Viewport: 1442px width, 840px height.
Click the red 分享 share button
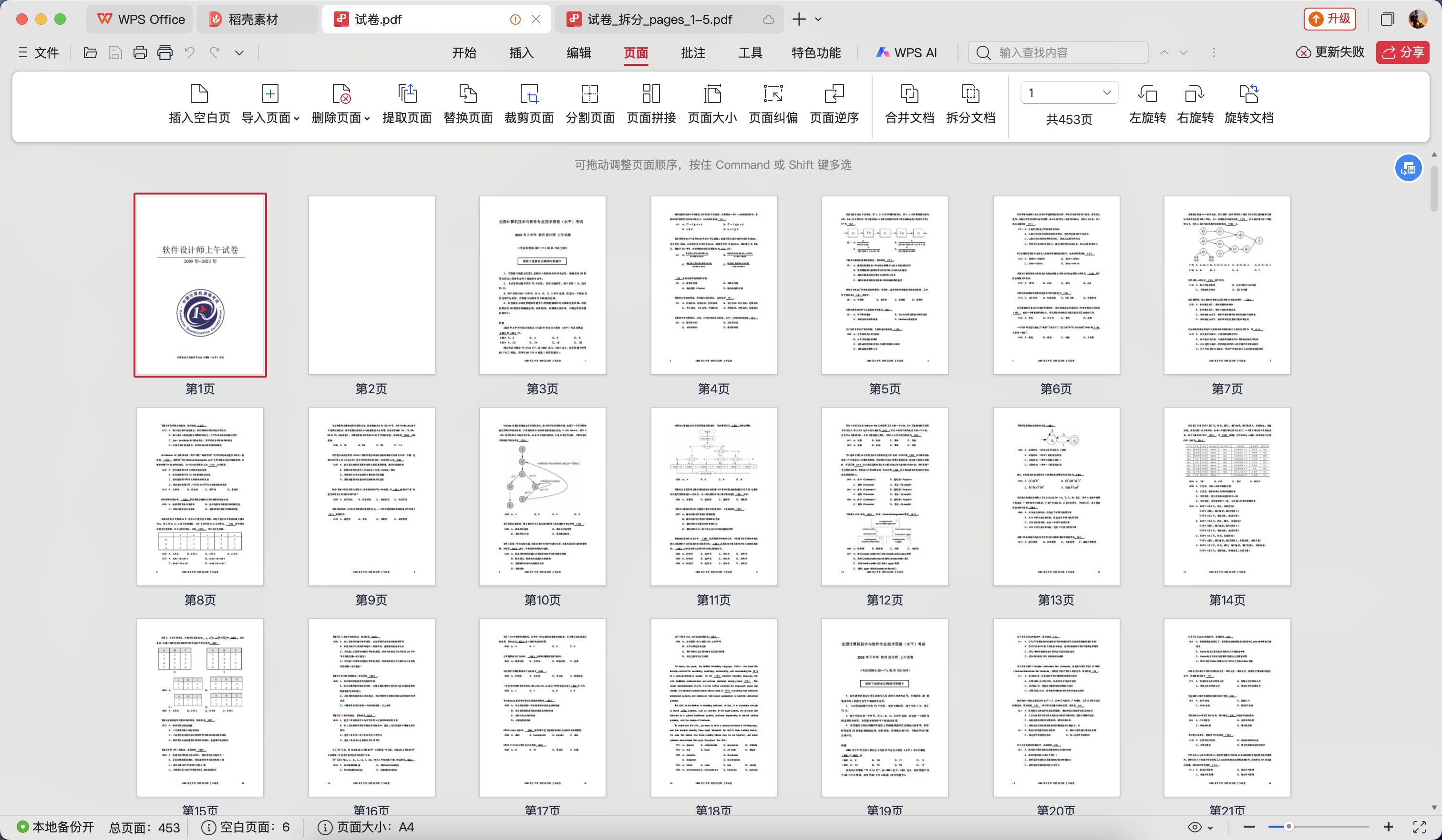(x=1402, y=52)
